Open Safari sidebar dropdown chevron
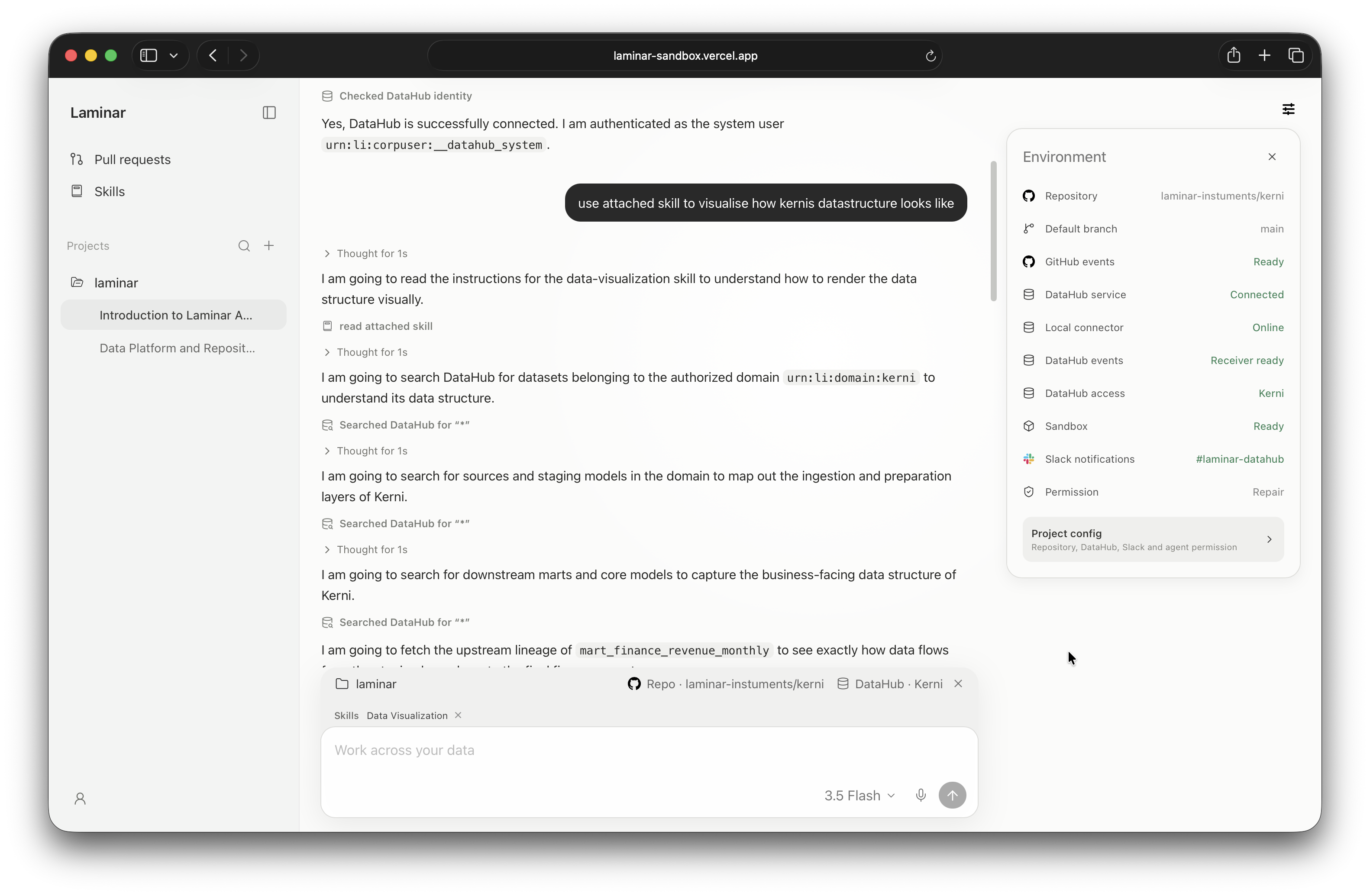This screenshot has width=1370, height=896. click(173, 55)
